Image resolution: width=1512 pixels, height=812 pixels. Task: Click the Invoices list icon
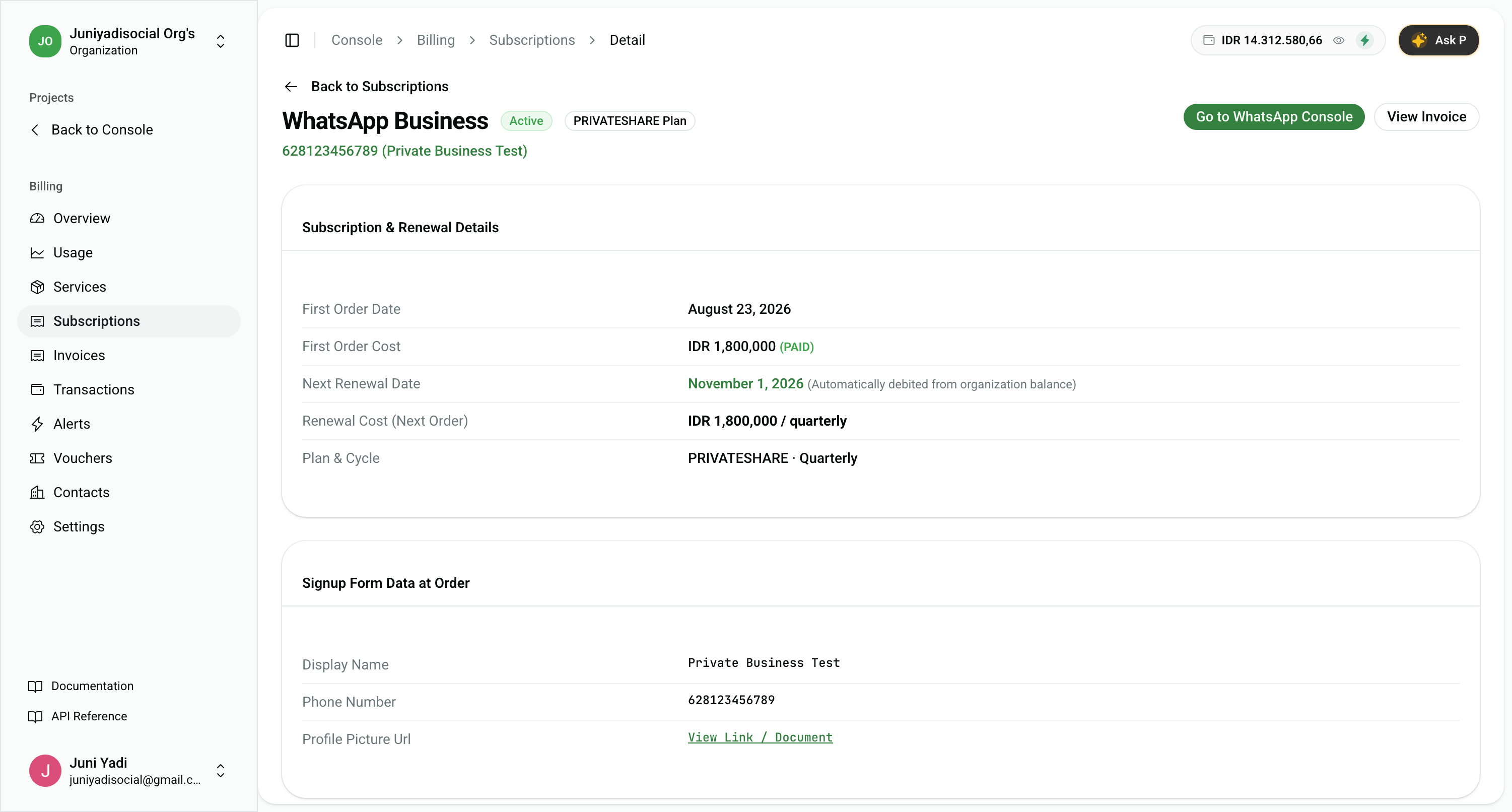[37, 355]
